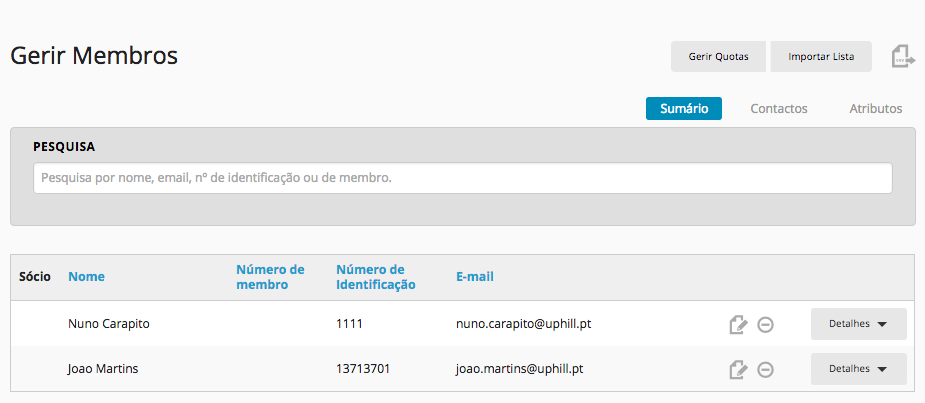Sort the table by E-mail
This screenshot has width=925, height=403.
click(474, 277)
